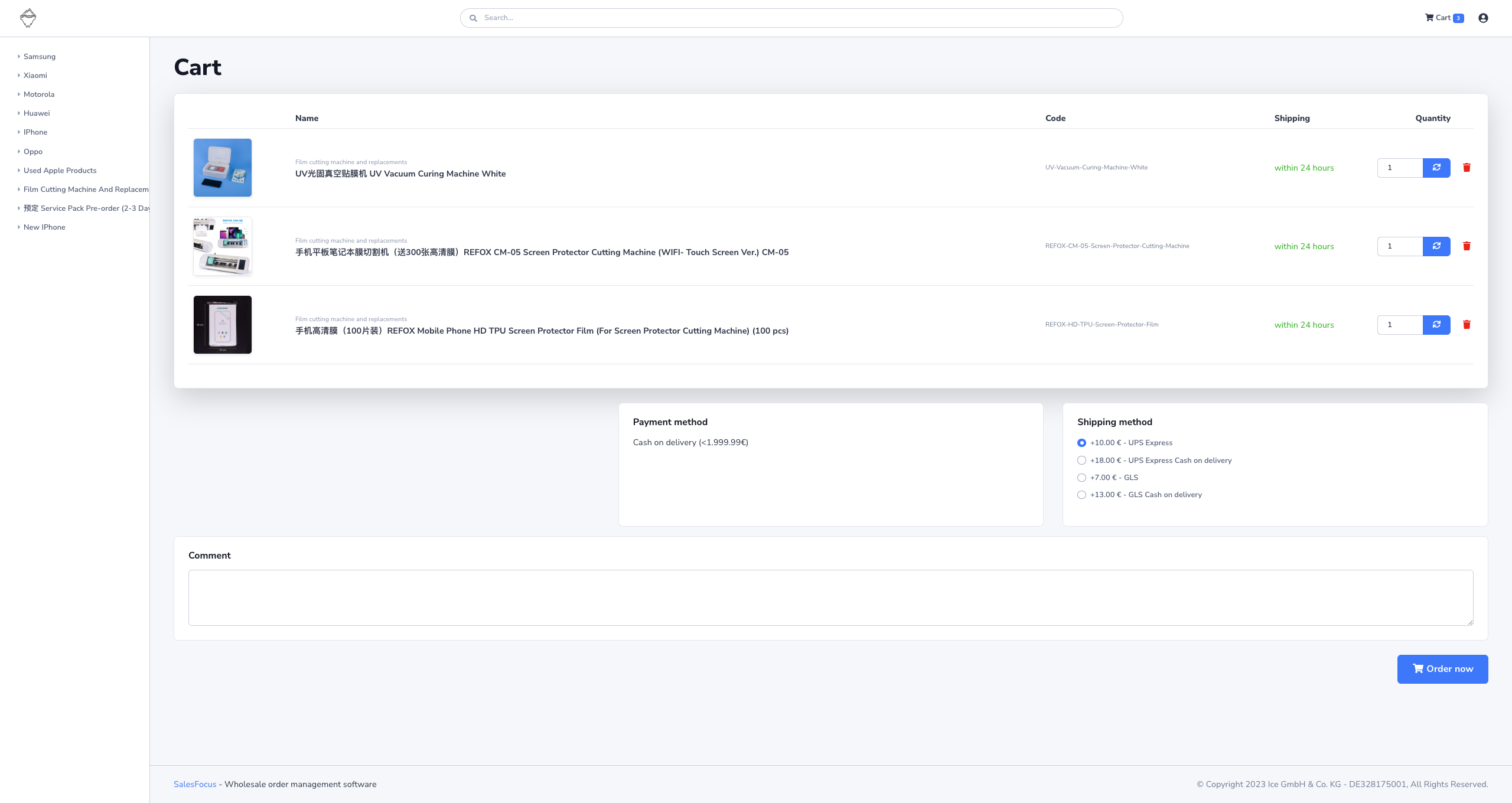The height and width of the screenshot is (803, 1512).
Task: Click code REFOX-HD-TPU-Screen-Protector-Film
Action: (1102, 325)
